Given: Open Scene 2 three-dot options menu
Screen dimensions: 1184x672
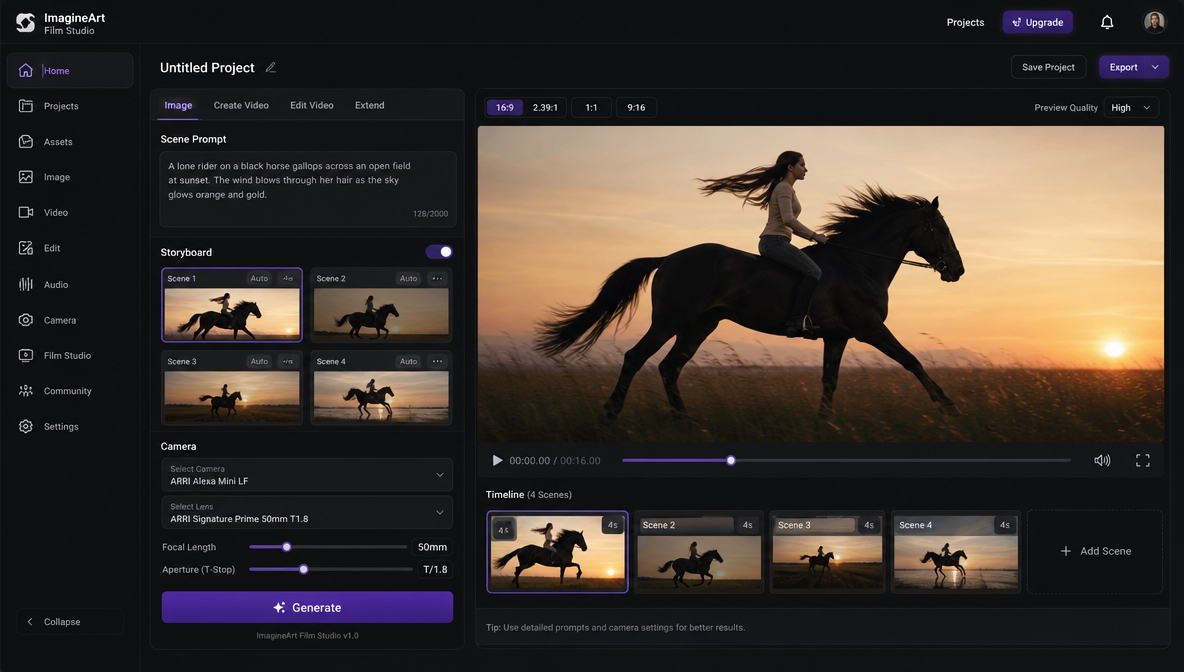Looking at the screenshot, I should click(437, 279).
